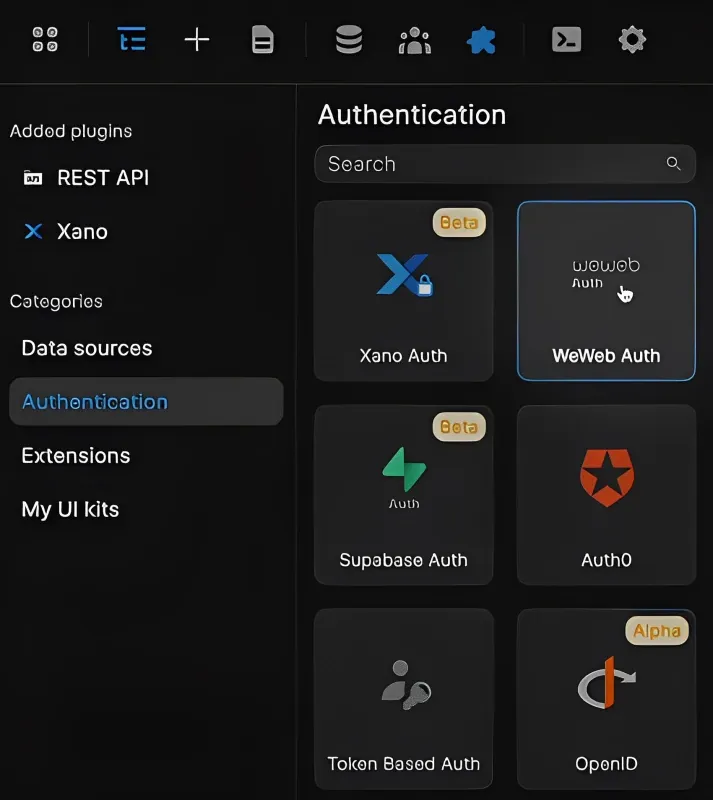Click the Token Based Auth label
This screenshot has width=713, height=800.
coord(403,764)
